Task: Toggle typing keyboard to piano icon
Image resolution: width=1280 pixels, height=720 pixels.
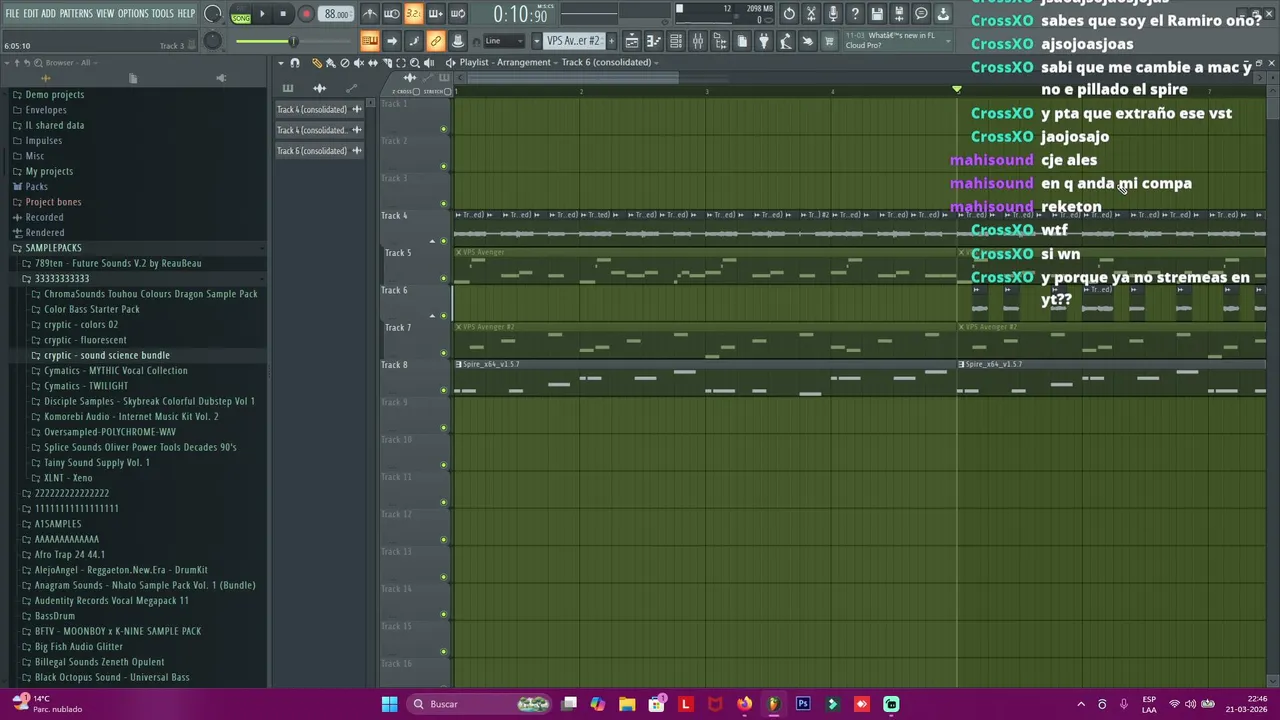Action: coord(370,41)
